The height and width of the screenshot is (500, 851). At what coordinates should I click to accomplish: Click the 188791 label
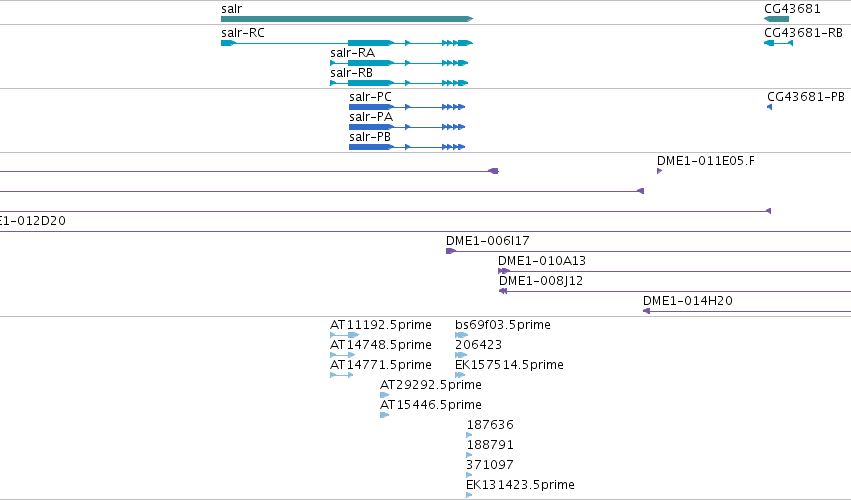(x=490, y=445)
